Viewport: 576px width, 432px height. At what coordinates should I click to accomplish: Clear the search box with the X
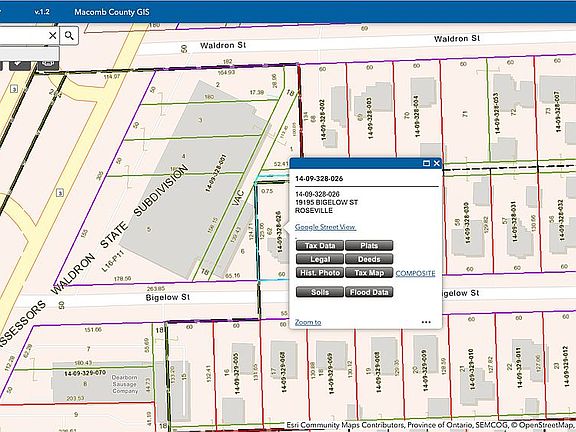[53, 36]
